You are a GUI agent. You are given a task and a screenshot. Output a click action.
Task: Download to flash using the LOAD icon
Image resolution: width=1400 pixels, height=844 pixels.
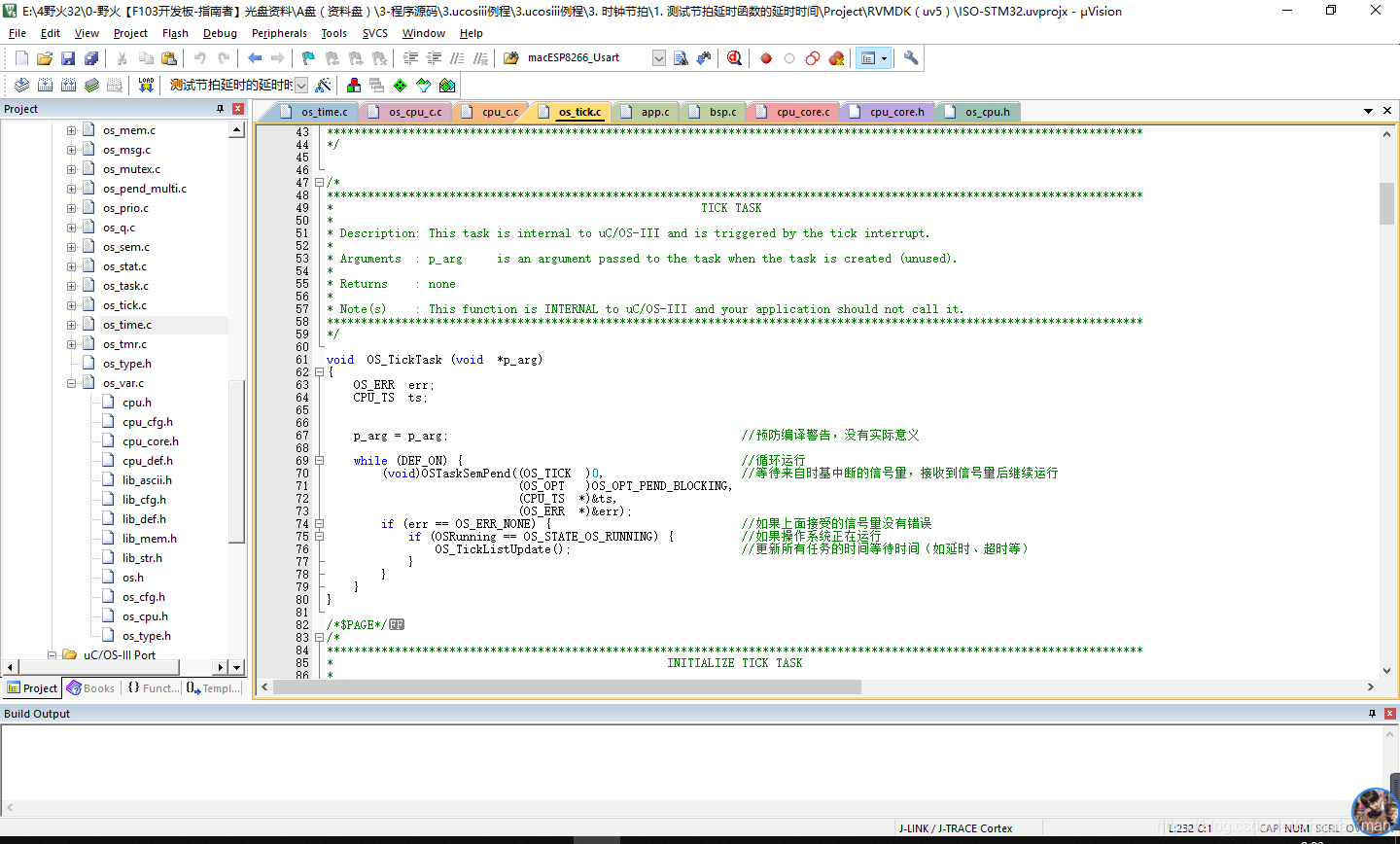click(146, 86)
